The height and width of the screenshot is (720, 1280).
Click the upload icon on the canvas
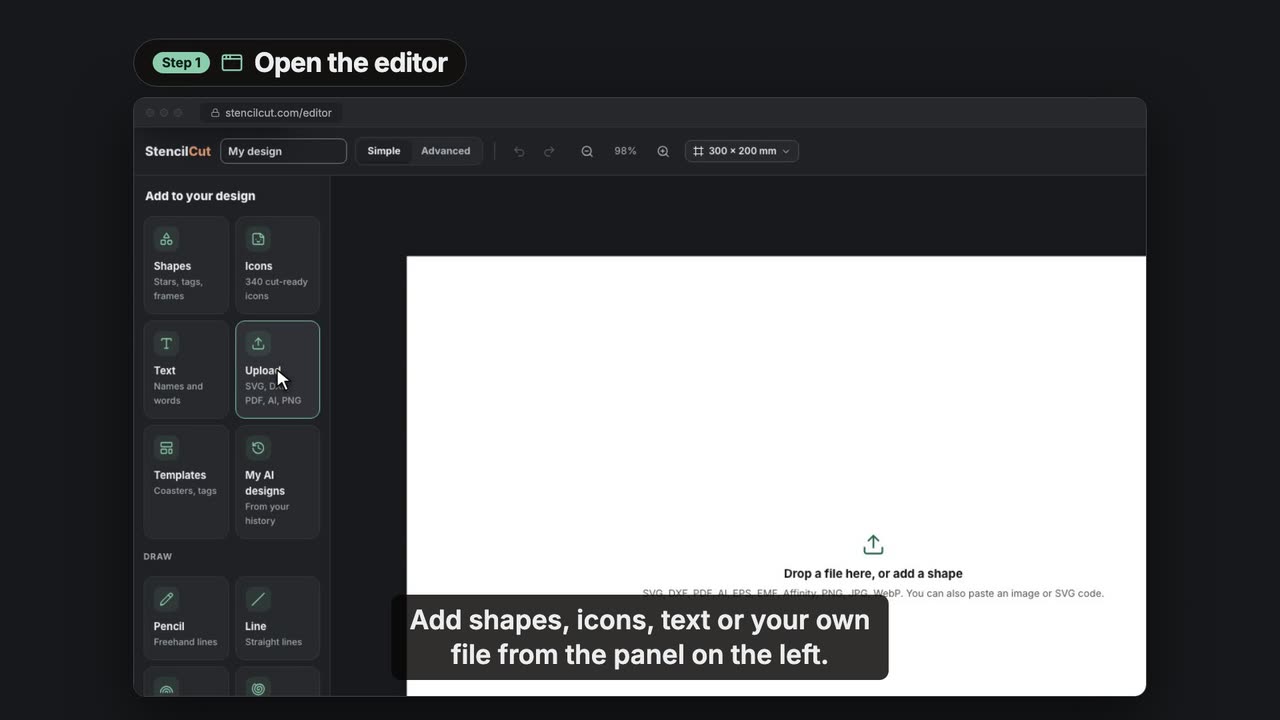873,545
